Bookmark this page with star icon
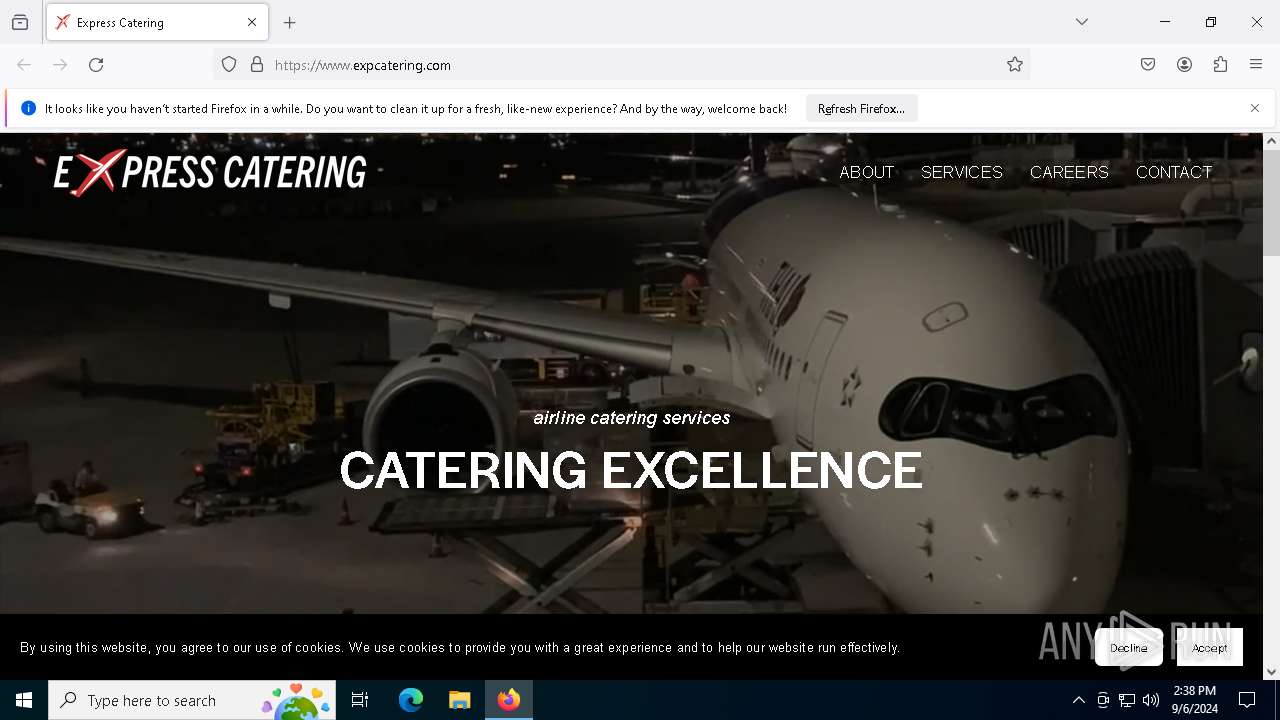 1015,65
